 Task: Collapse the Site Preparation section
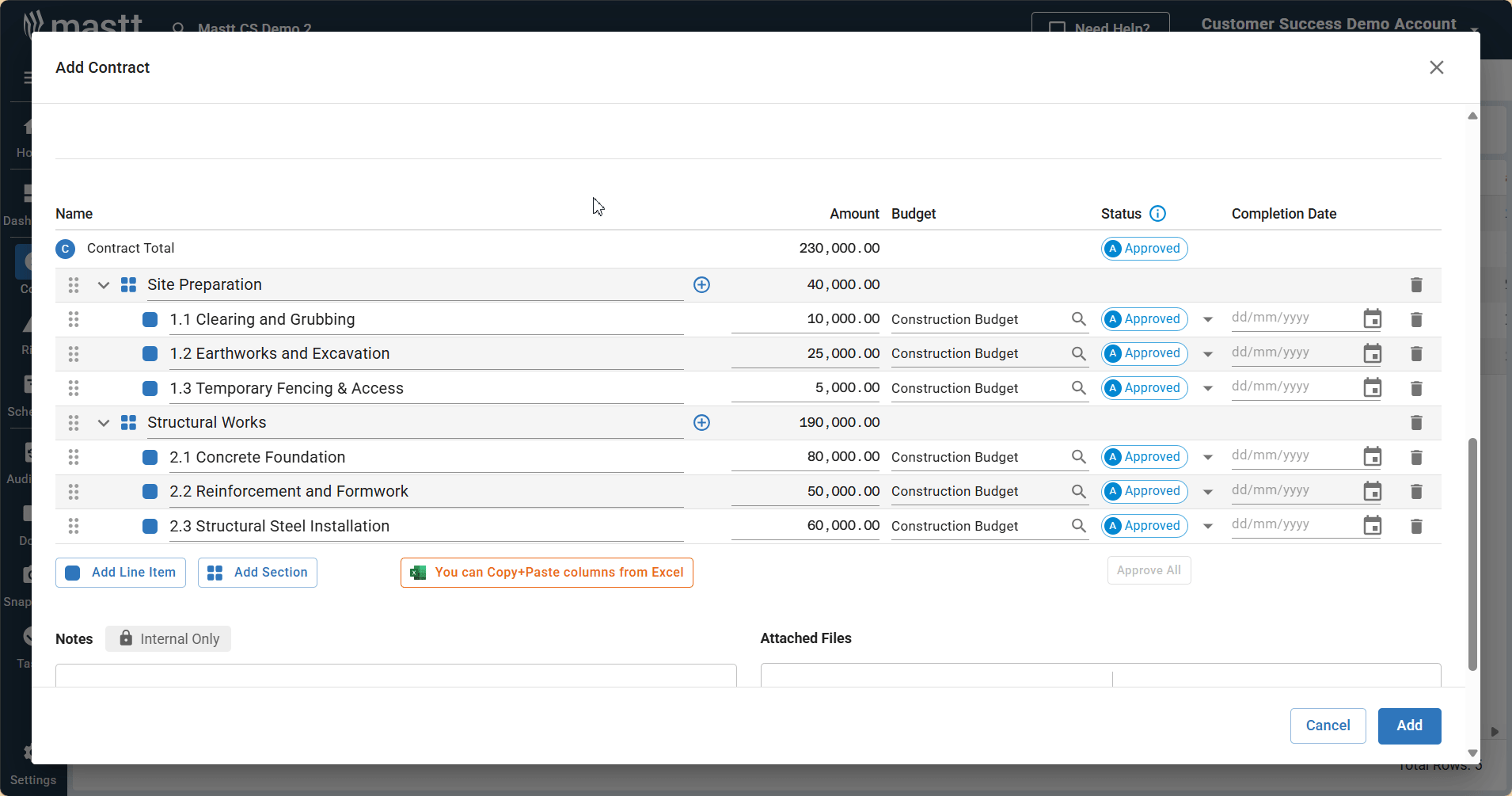(103, 284)
